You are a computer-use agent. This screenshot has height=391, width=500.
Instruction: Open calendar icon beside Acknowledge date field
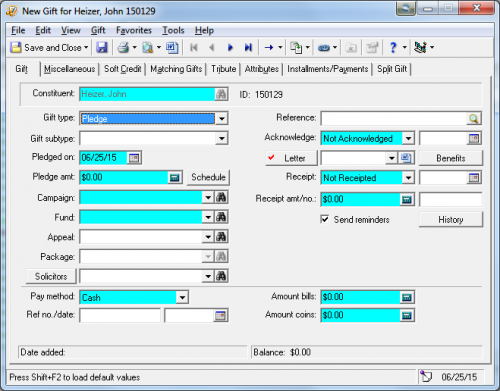474,138
